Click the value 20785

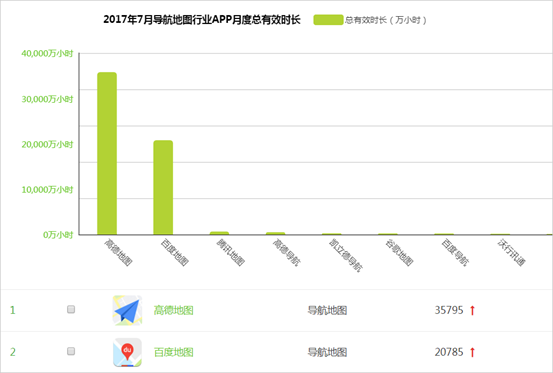pyautogui.click(x=449, y=352)
